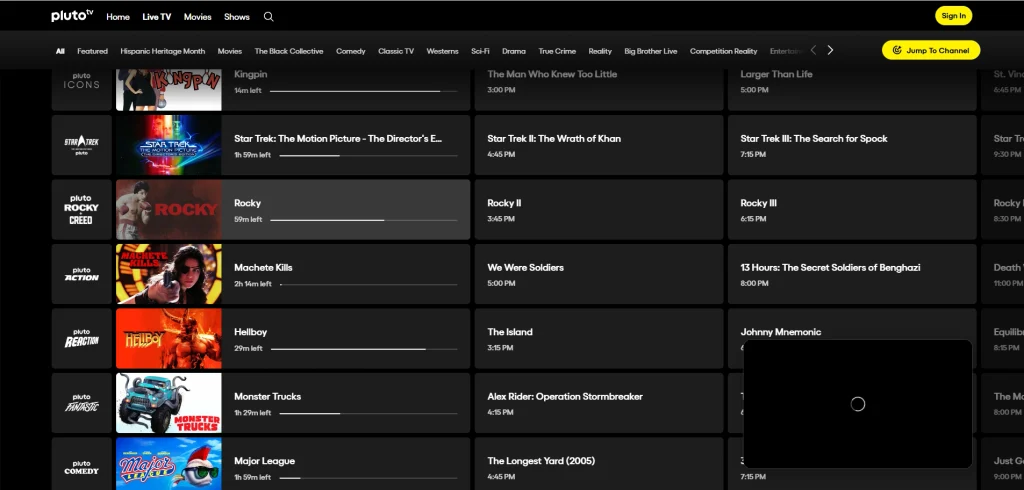The image size is (1024, 490).
Task: Select The Island at 3:15 PM
Action: (599, 338)
